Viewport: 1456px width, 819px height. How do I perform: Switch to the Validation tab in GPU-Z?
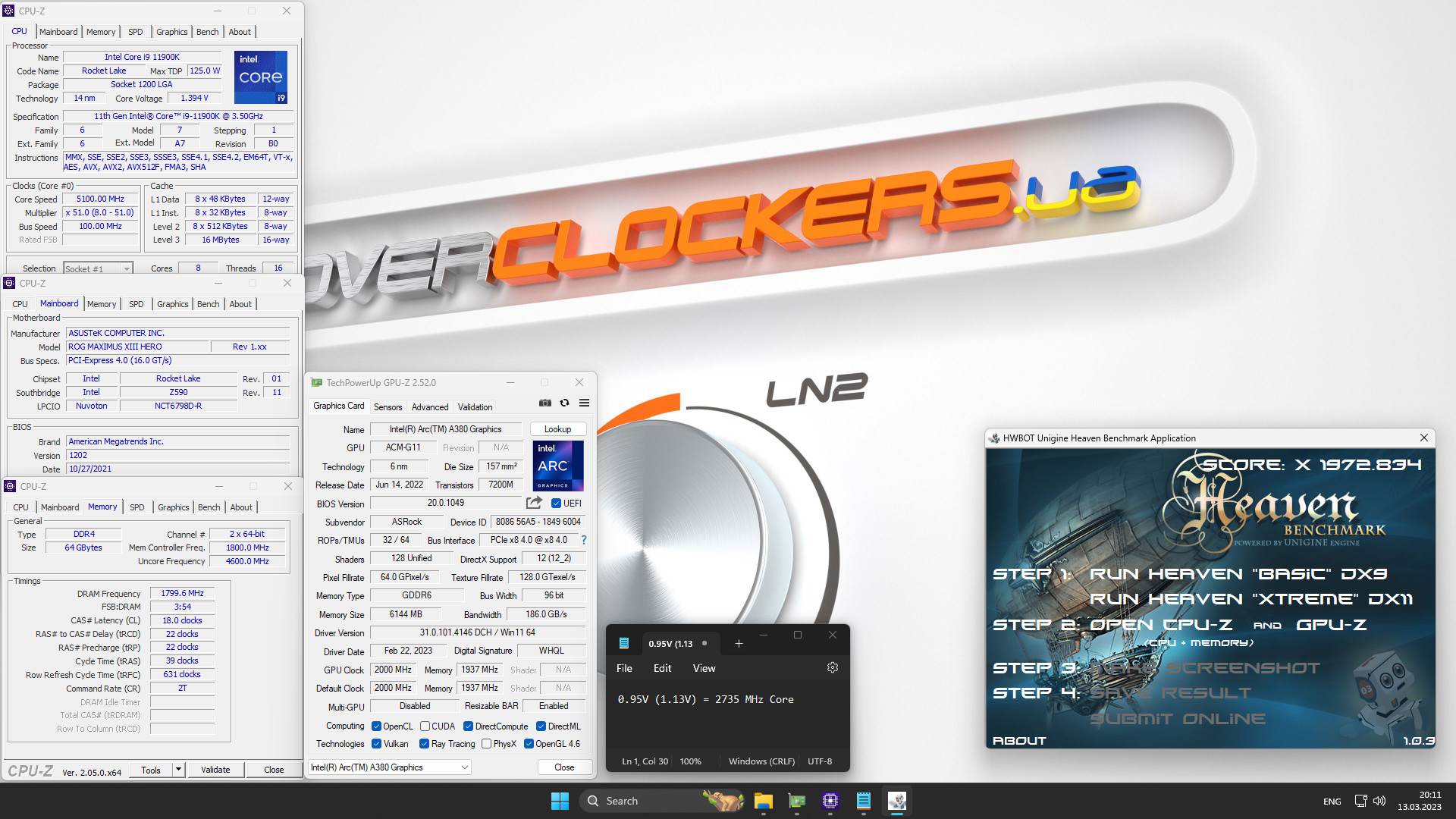point(475,407)
